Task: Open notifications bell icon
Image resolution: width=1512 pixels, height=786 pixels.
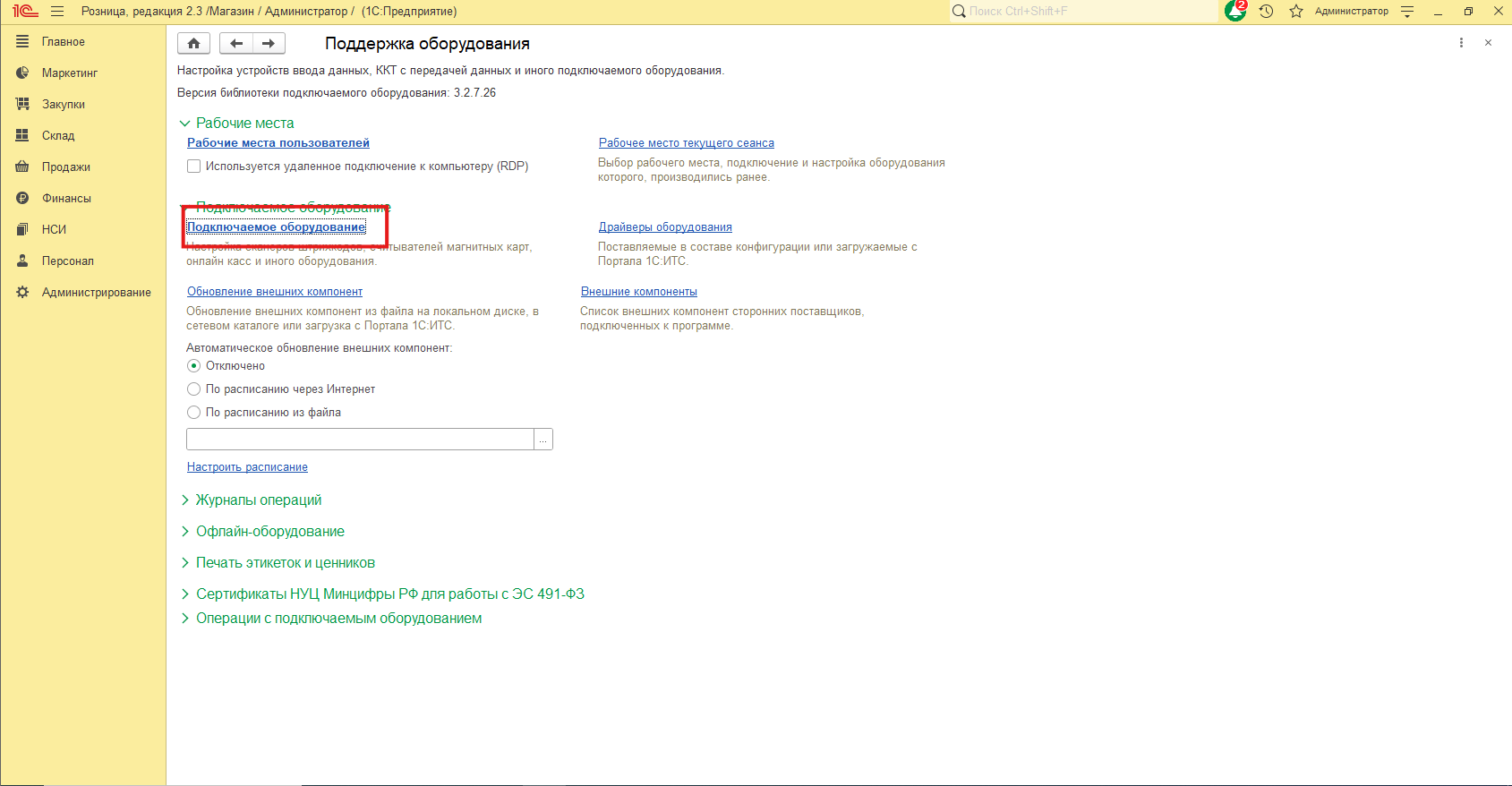Action: click(1235, 11)
